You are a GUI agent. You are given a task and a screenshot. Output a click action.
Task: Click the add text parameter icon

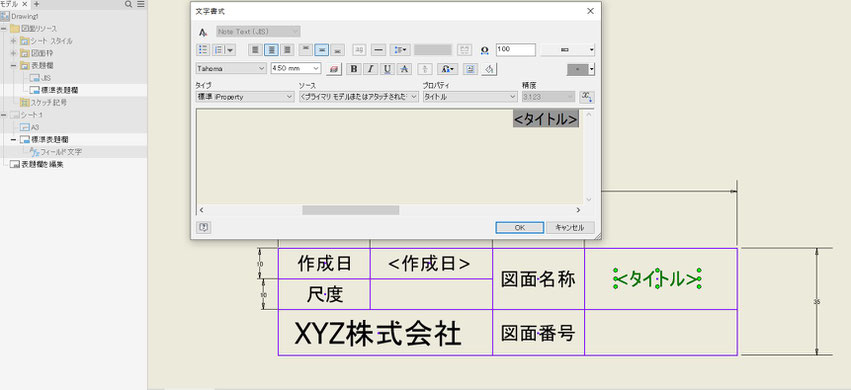(587, 97)
